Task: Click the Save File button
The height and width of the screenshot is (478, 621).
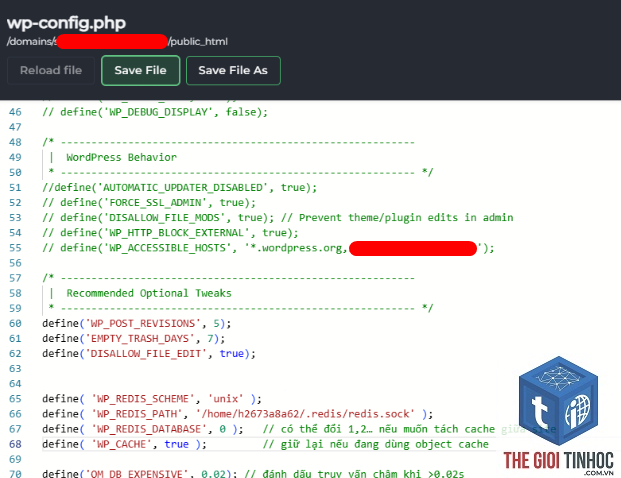Action: (141, 70)
